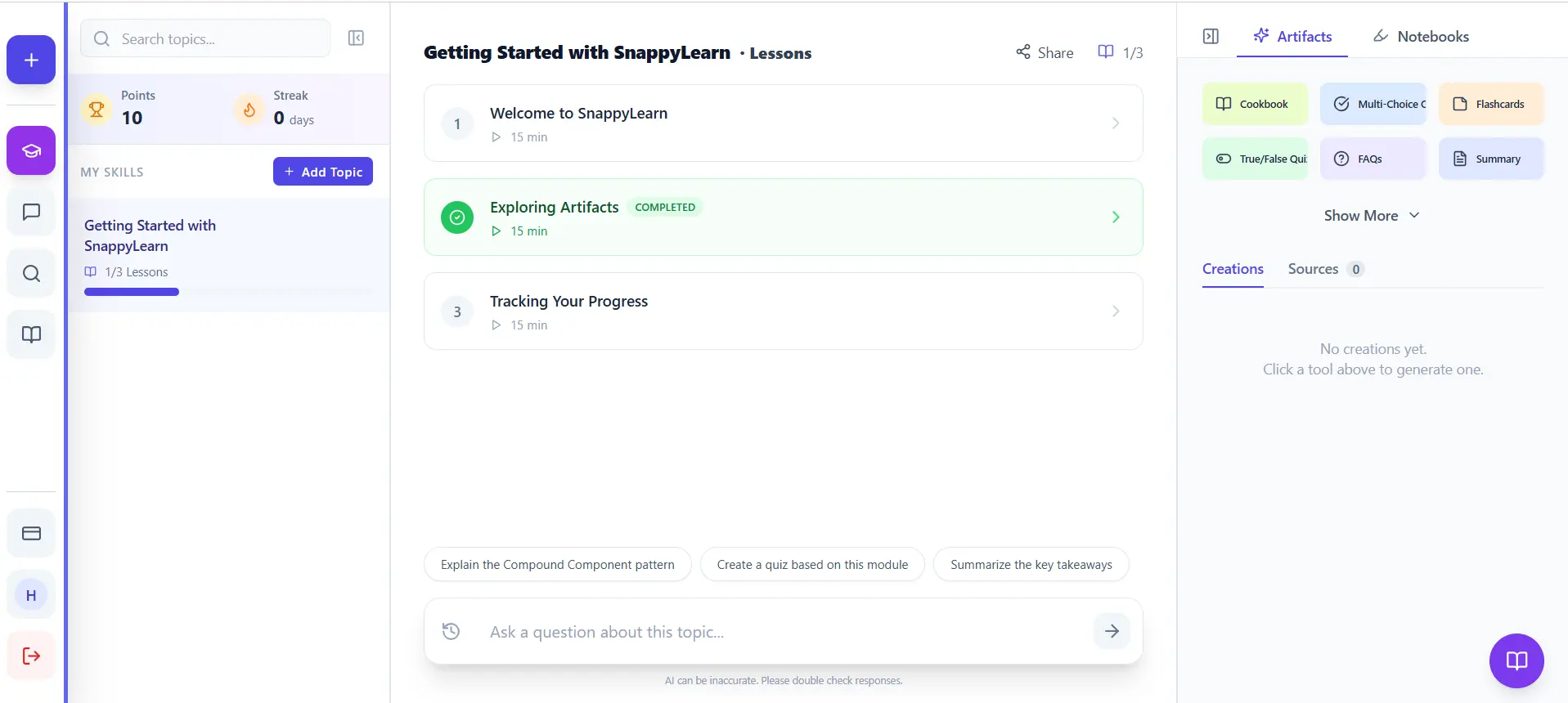Select Getting Started with SnappyLearn topic
1568x703 pixels.
pyautogui.click(x=228, y=254)
